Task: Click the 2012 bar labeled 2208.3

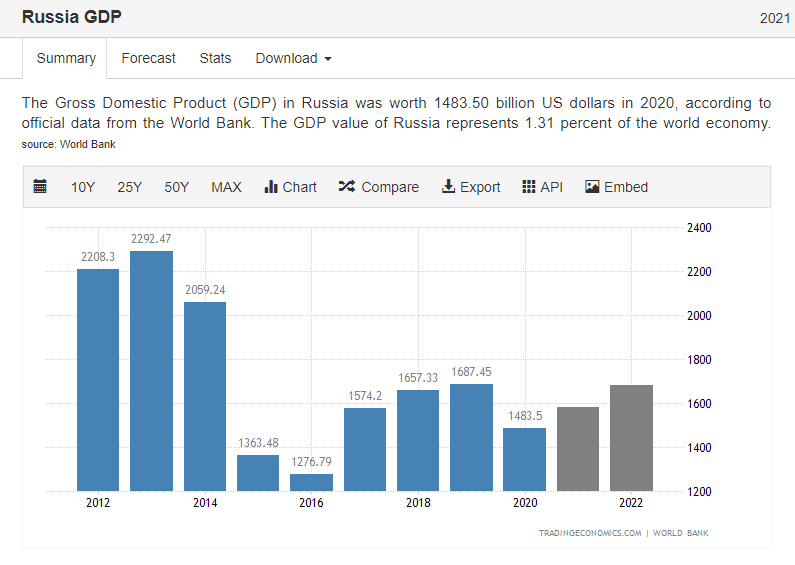Action: 98,380
